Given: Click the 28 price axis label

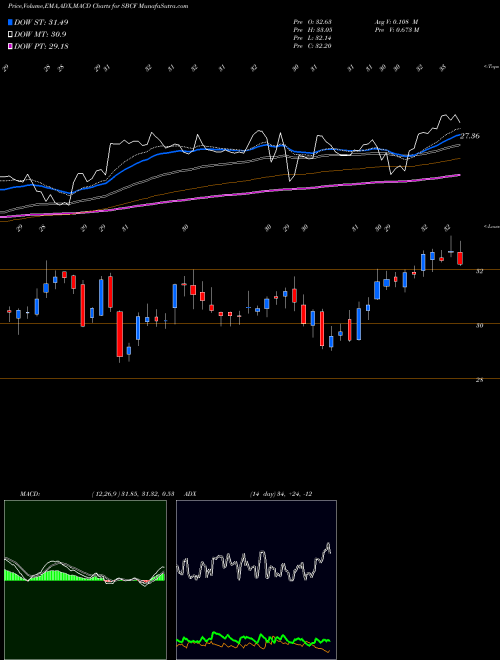Looking at the screenshot, I should [479, 380].
